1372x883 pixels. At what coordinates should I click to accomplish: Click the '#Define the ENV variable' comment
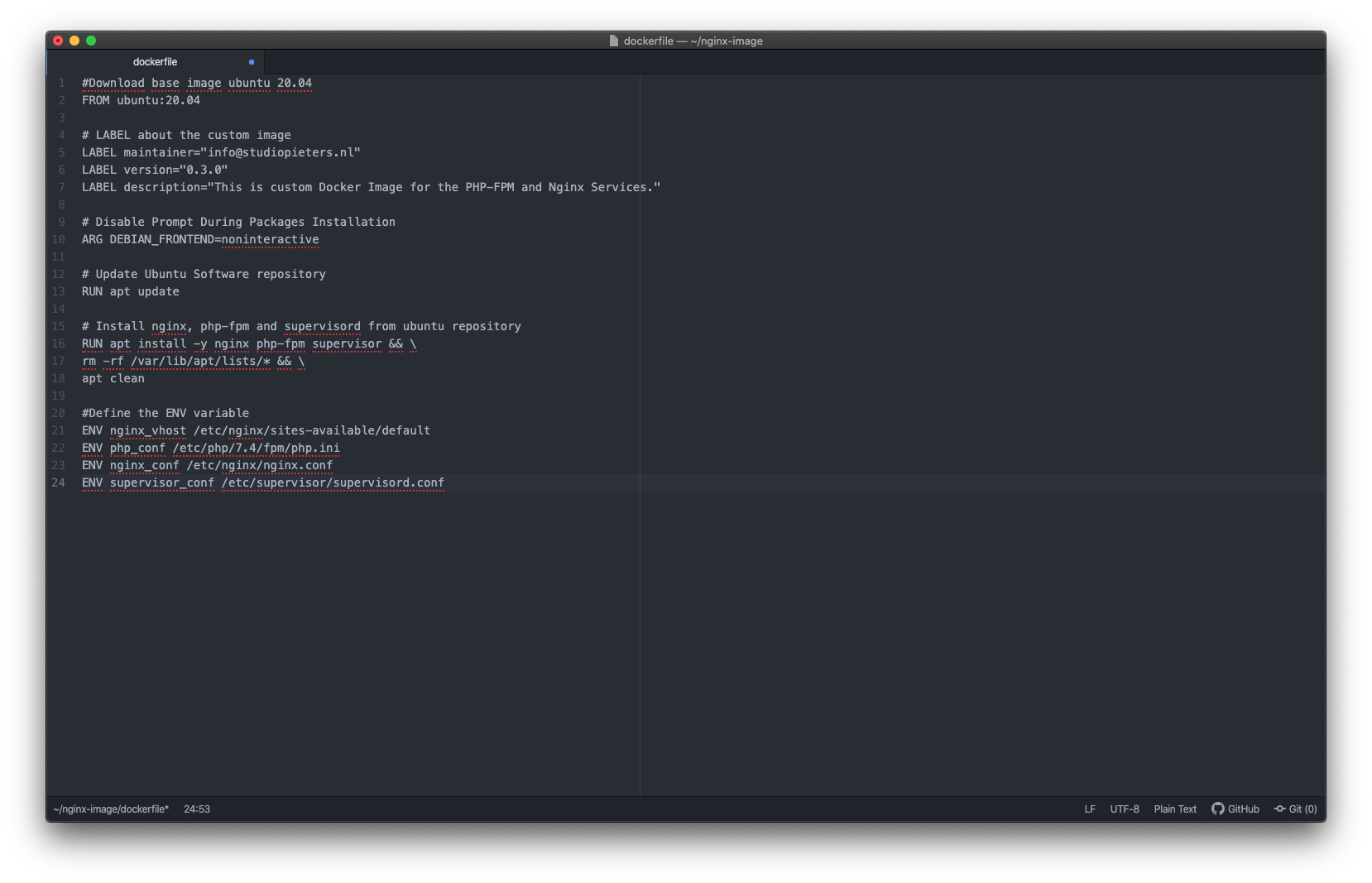[x=166, y=413]
